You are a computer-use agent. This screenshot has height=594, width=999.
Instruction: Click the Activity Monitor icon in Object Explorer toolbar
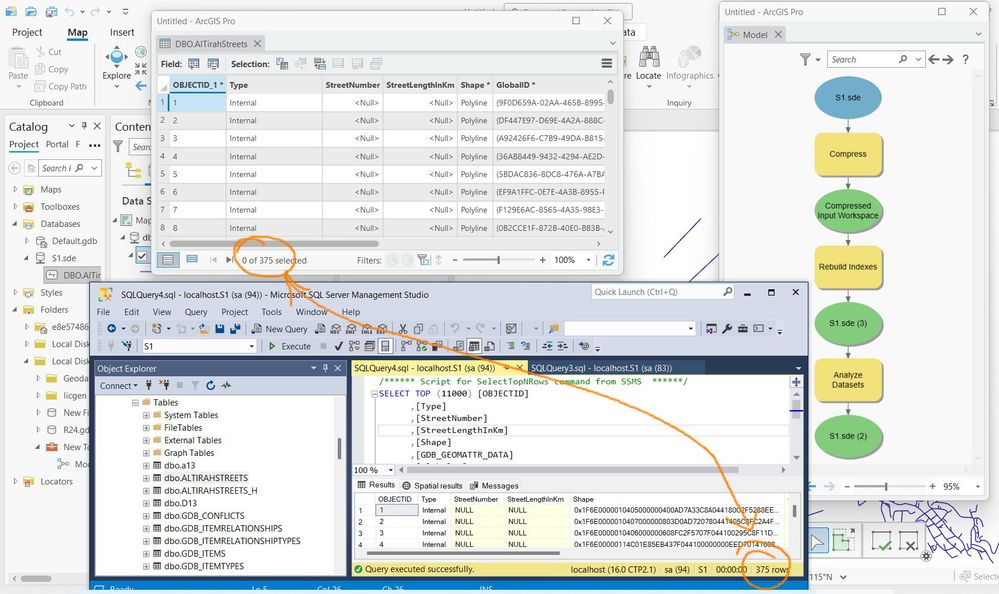(x=226, y=386)
